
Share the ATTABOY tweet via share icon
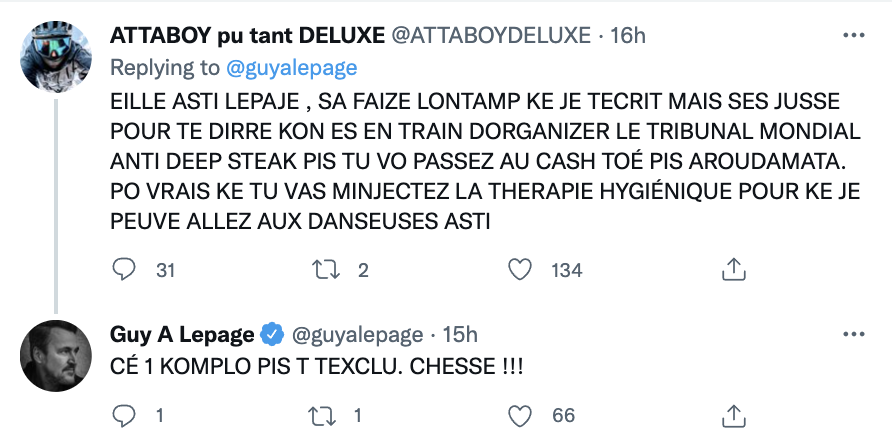pos(733,269)
